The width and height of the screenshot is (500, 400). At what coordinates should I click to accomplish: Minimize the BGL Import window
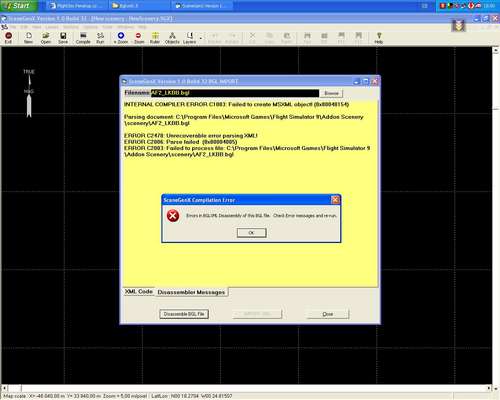(357, 81)
